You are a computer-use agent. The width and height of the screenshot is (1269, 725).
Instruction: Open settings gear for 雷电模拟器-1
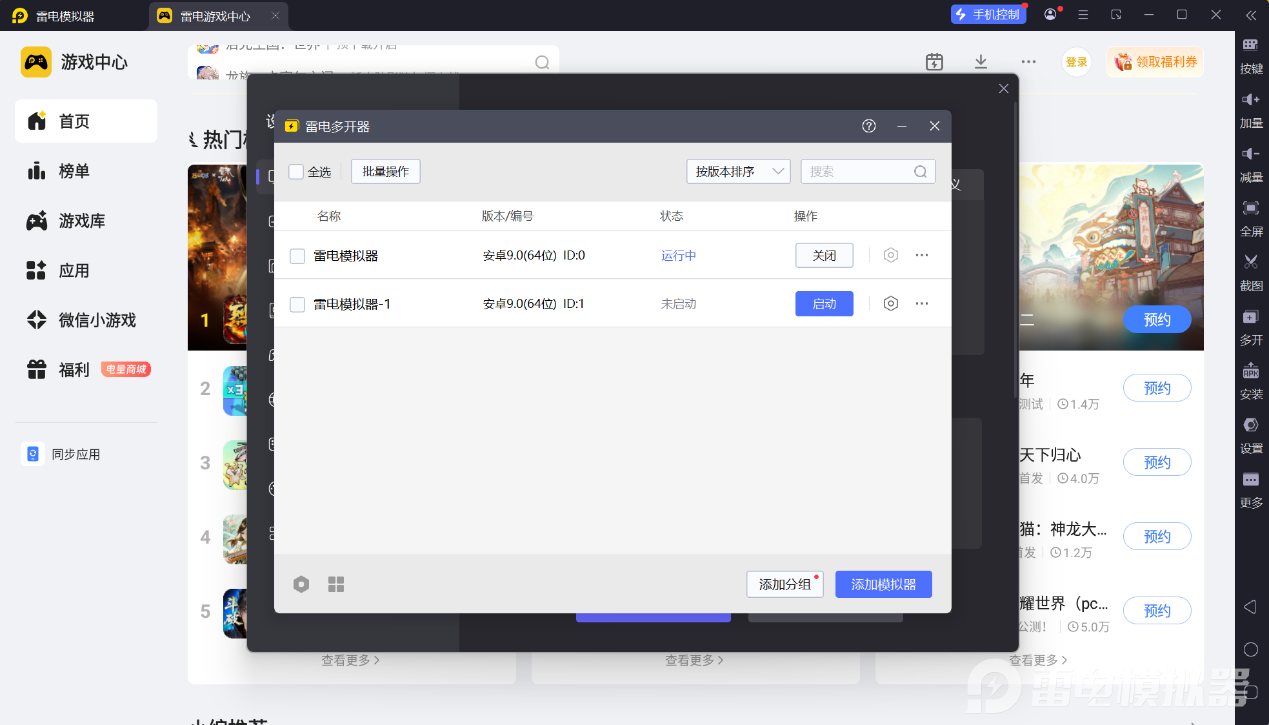coord(891,303)
